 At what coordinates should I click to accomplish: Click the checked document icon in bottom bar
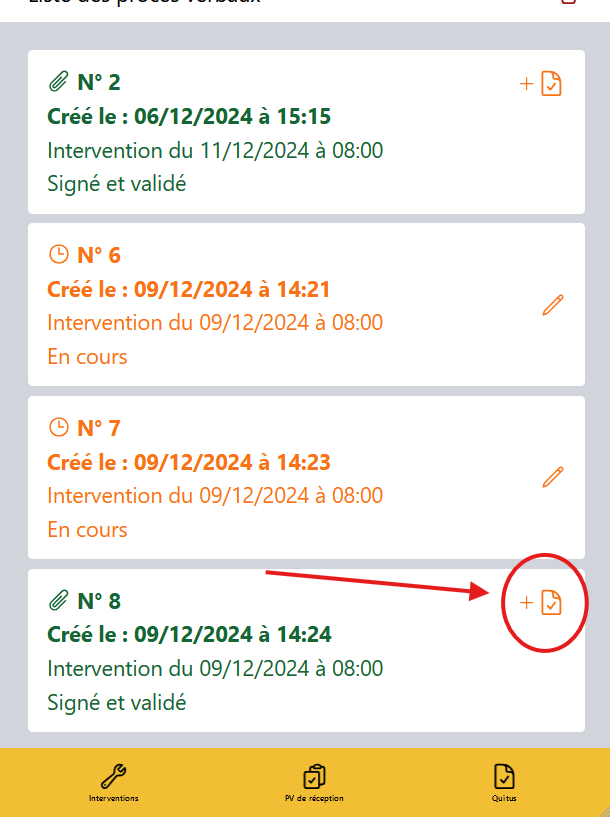[x=504, y=776]
